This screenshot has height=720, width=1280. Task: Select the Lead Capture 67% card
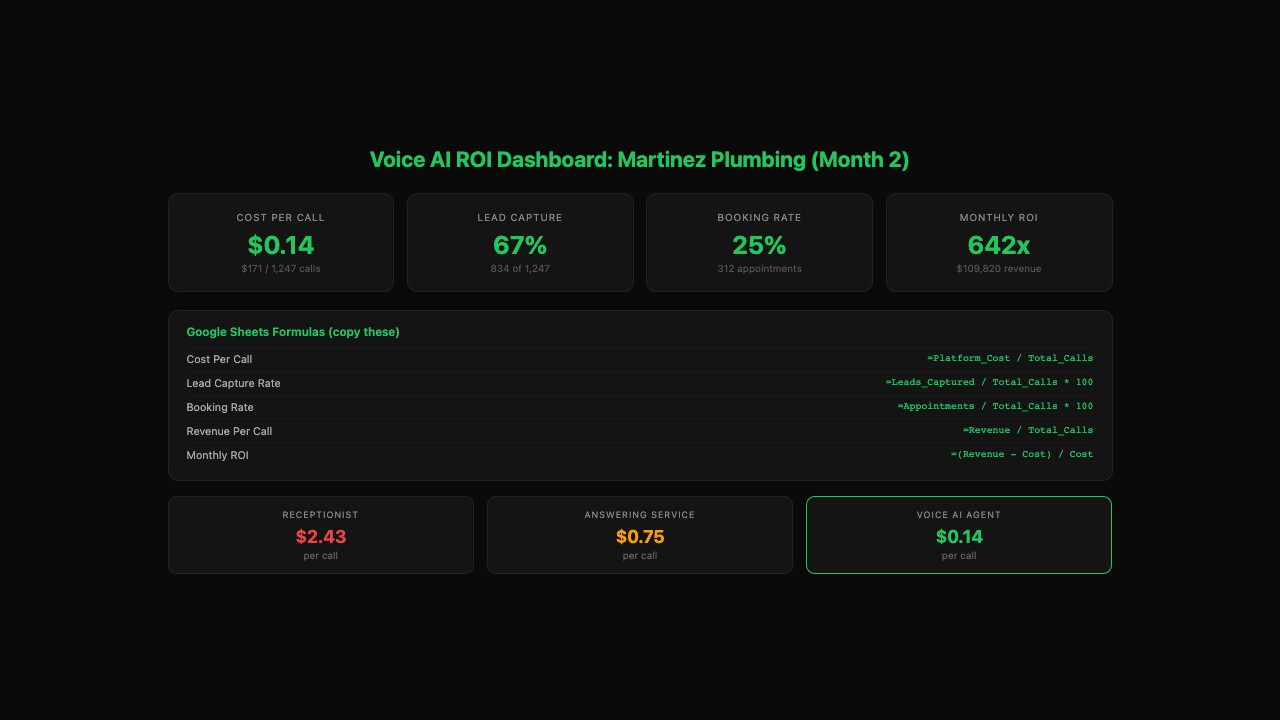point(520,242)
